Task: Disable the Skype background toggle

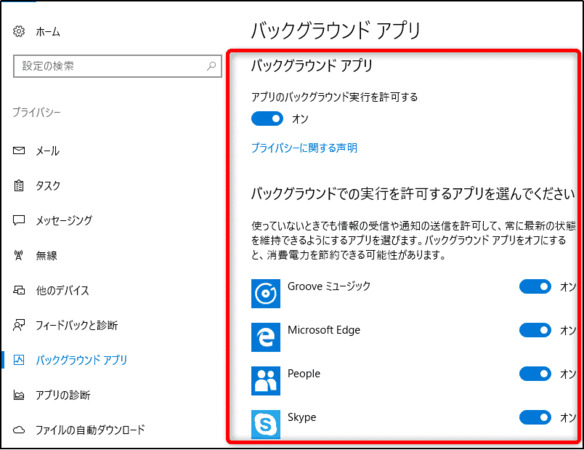Action: (x=535, y=417)
